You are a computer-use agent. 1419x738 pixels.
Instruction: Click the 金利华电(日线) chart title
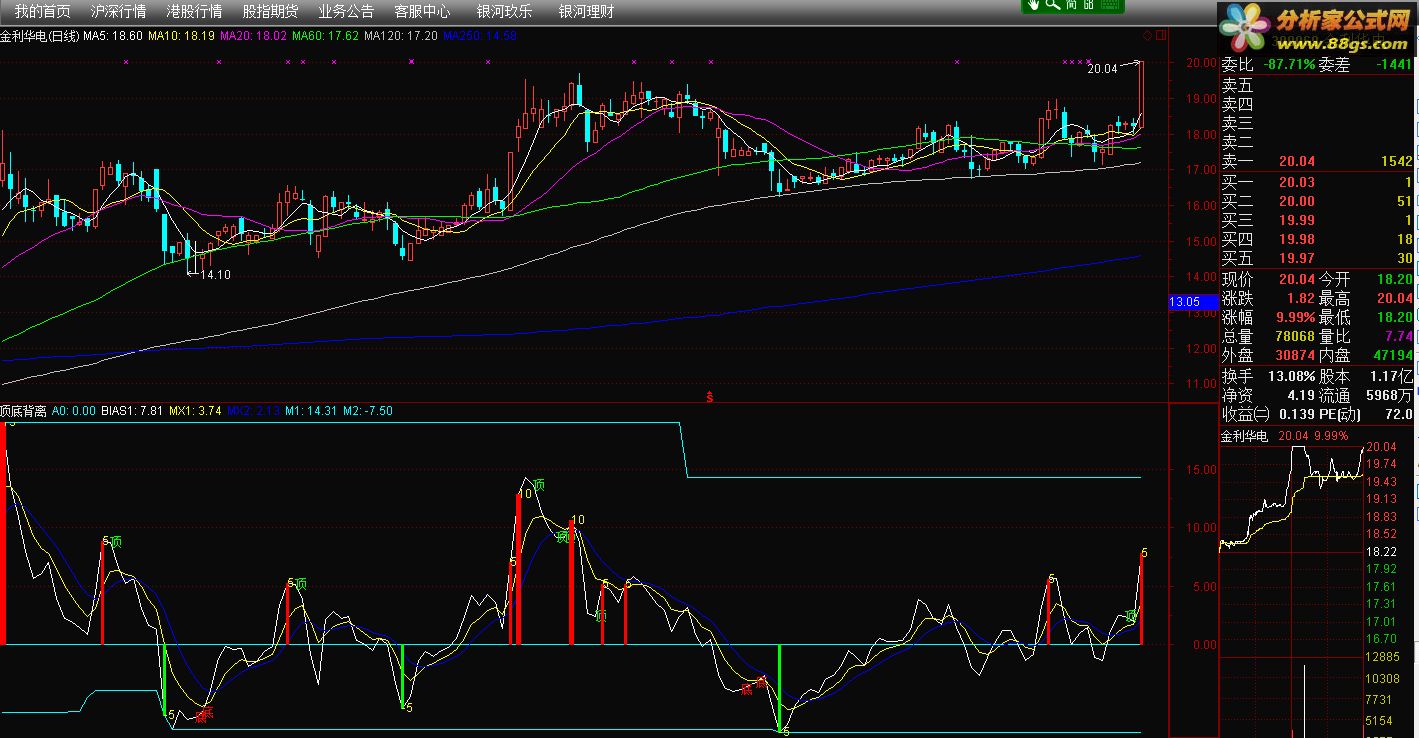(x=40, y=36)
